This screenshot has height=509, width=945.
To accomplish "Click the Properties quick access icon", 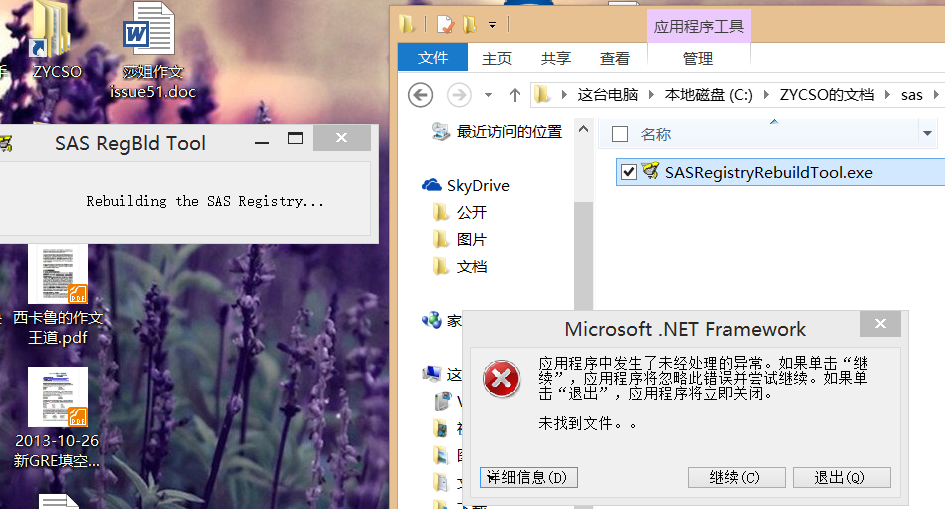I will pyautogui.click(x=445, y=25).
